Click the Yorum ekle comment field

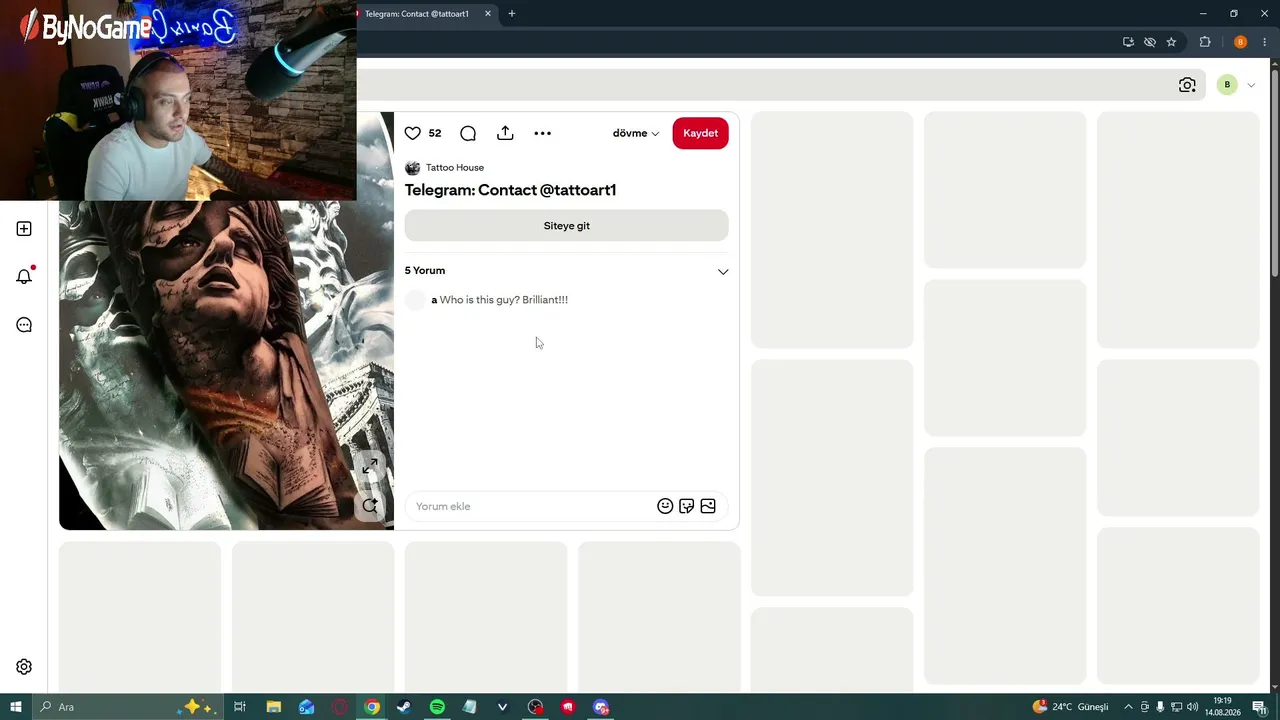[x=530, y=506]
